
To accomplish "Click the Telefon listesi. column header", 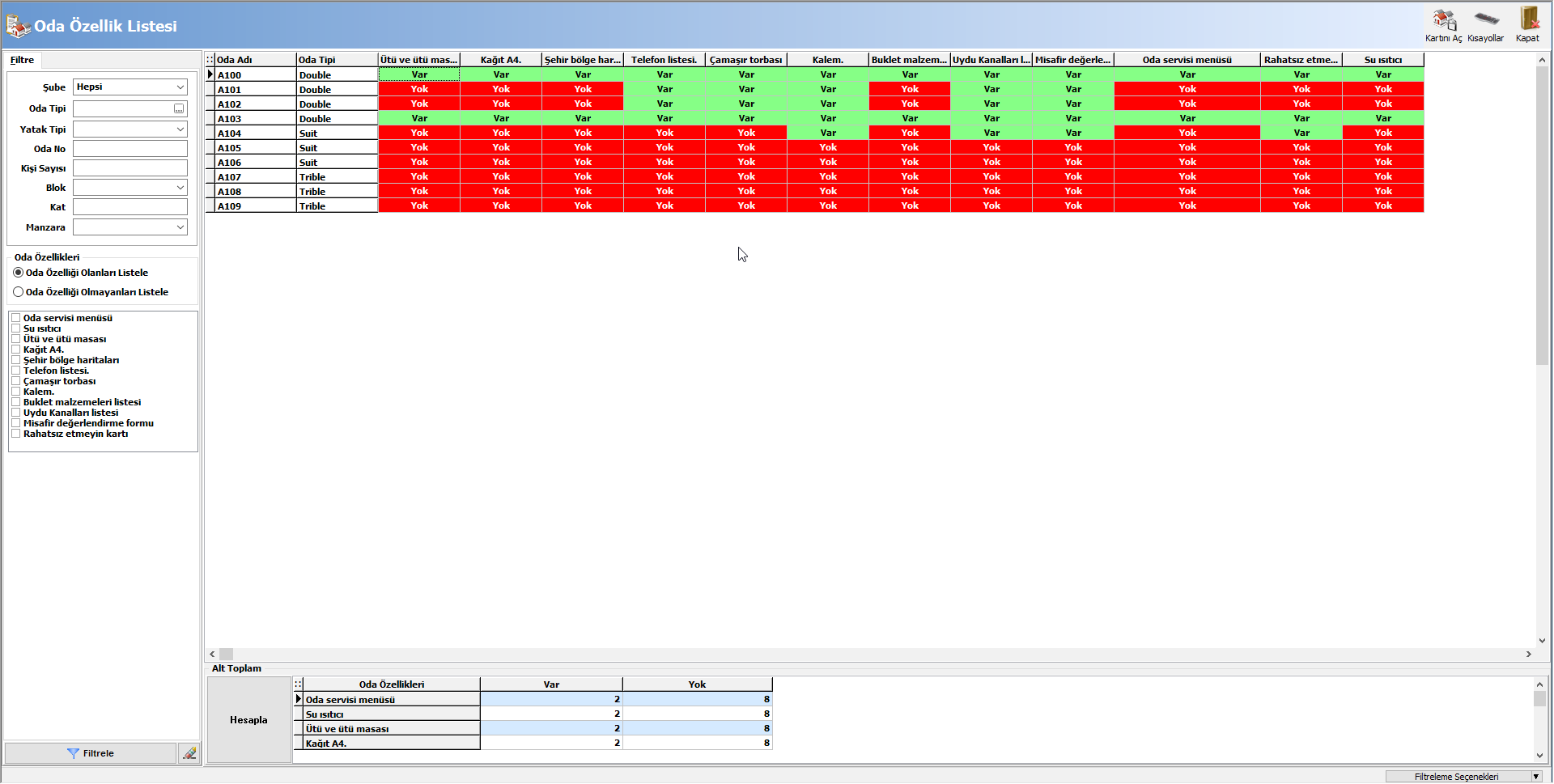I will (664, 60).
